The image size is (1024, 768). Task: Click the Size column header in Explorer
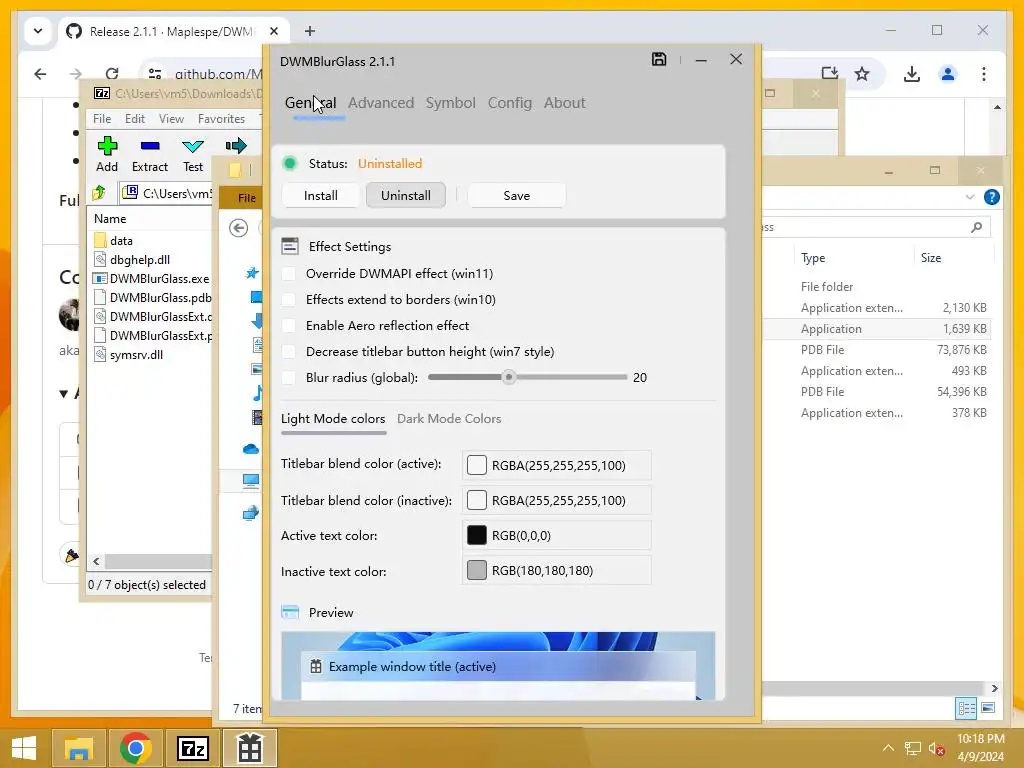(x=931, y=257)
